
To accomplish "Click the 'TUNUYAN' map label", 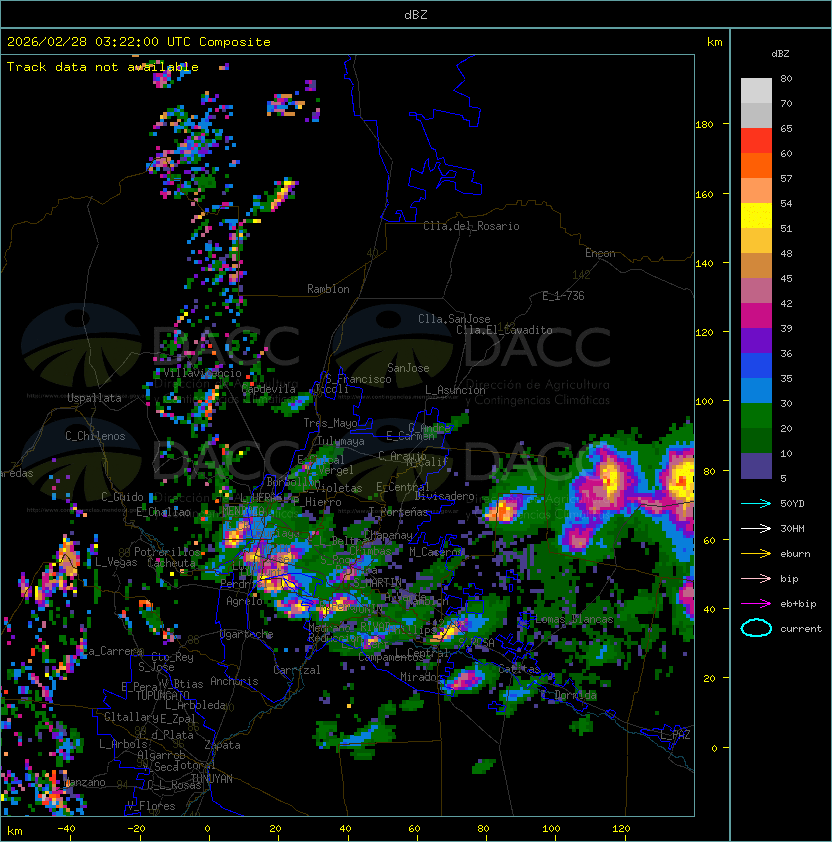I will (x=212, y=778).
